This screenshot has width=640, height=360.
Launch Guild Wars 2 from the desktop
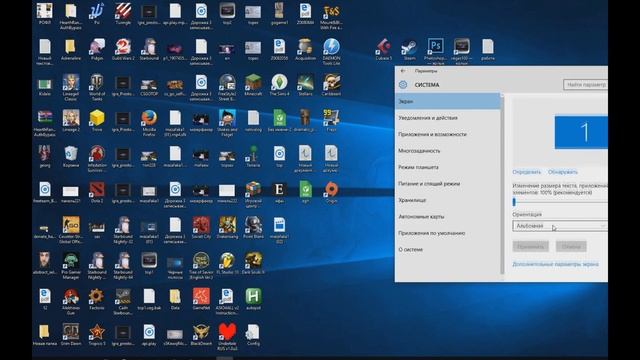(x=123, y=49)
